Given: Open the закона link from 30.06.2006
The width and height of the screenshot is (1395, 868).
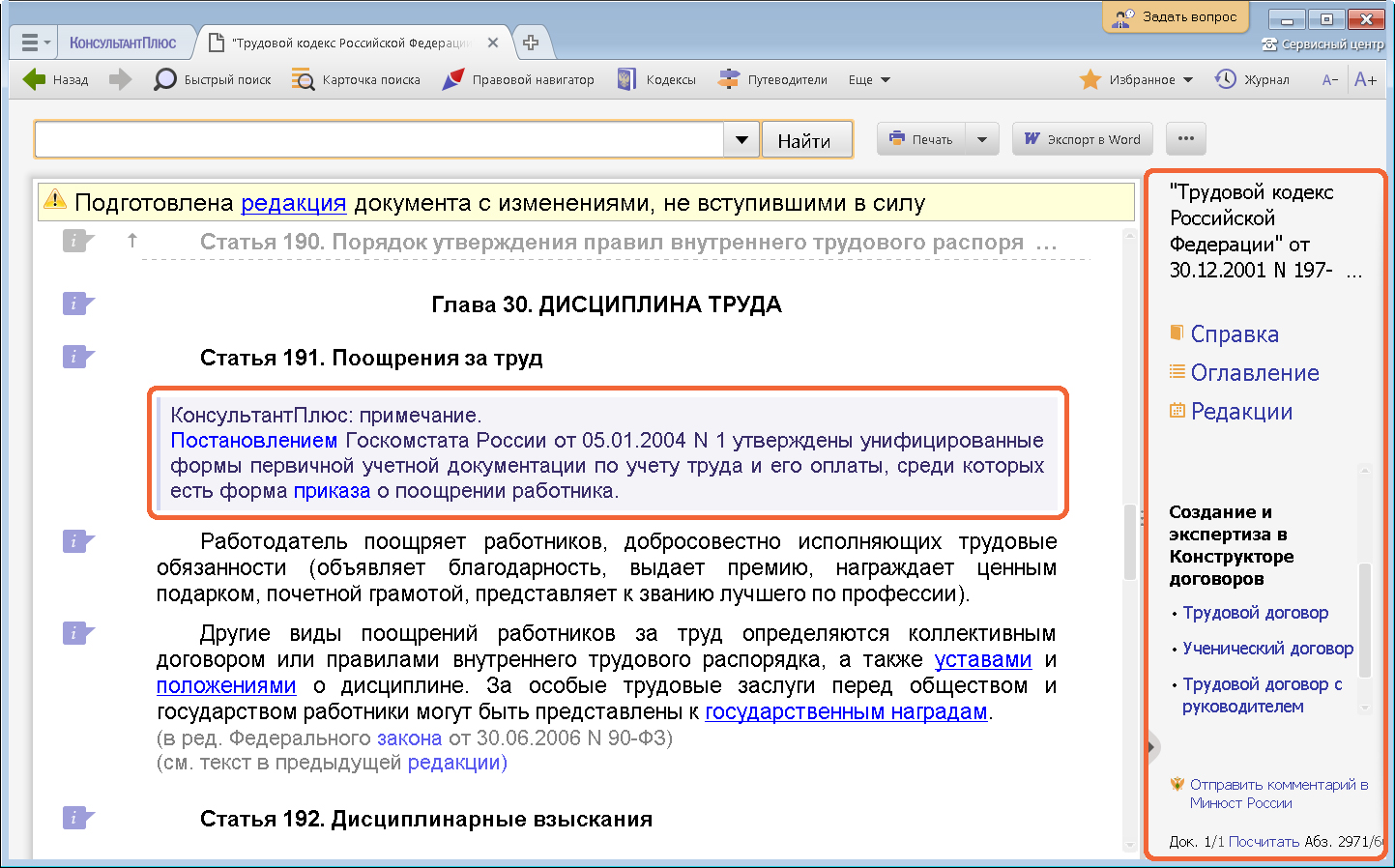Looking at the screenshot, I should (x=409, y=738).
